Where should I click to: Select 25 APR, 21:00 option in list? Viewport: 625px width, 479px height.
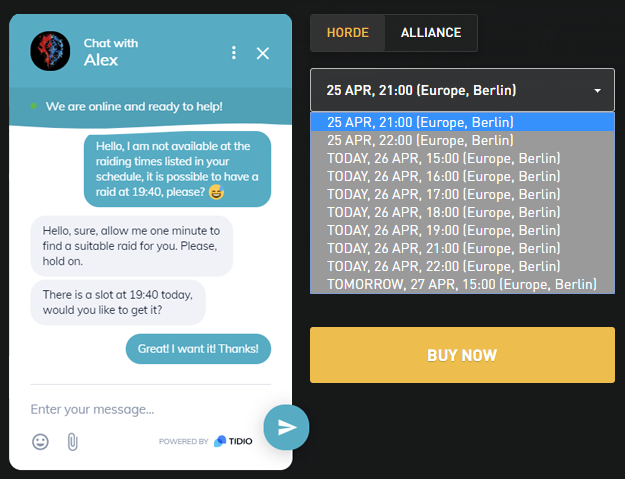click(462, 122)
